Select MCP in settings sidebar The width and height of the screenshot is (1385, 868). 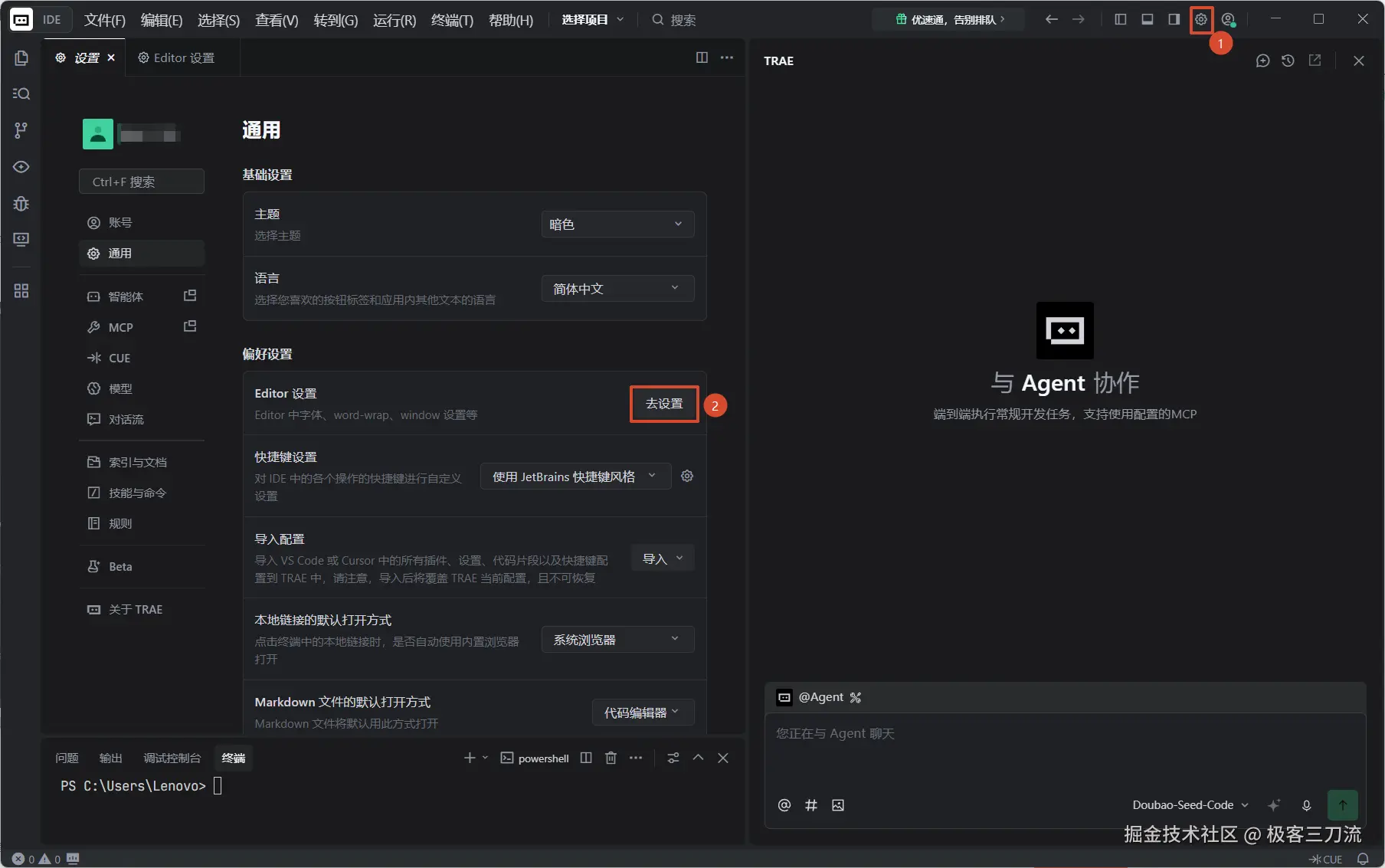pos(142,327)
